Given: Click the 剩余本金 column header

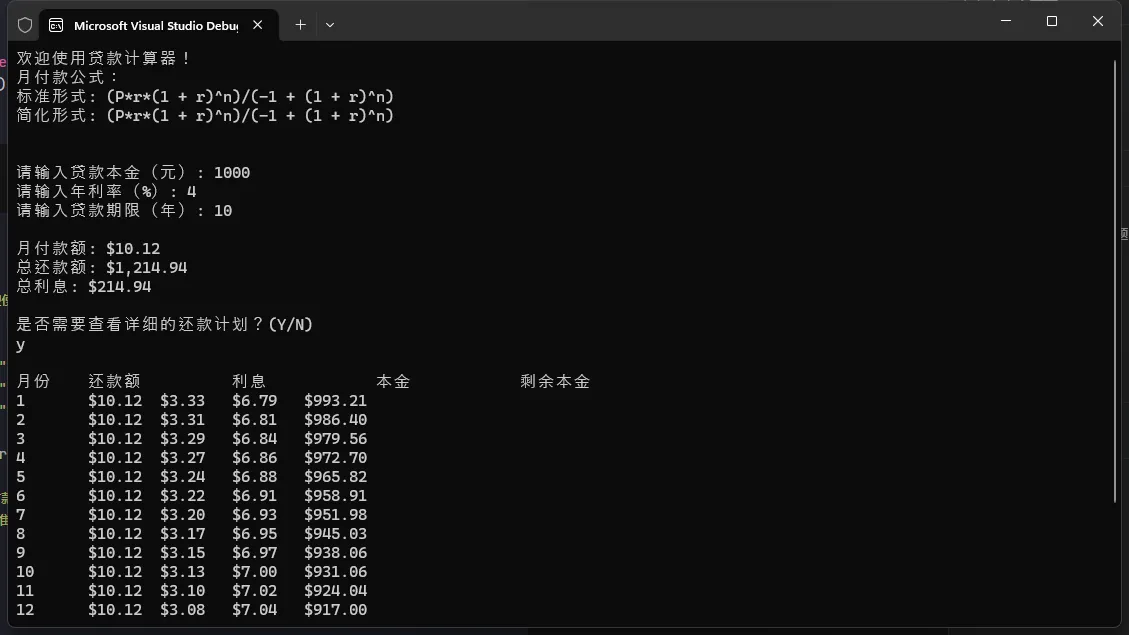Looking at the screenshot, I should (x=555, y=382).
